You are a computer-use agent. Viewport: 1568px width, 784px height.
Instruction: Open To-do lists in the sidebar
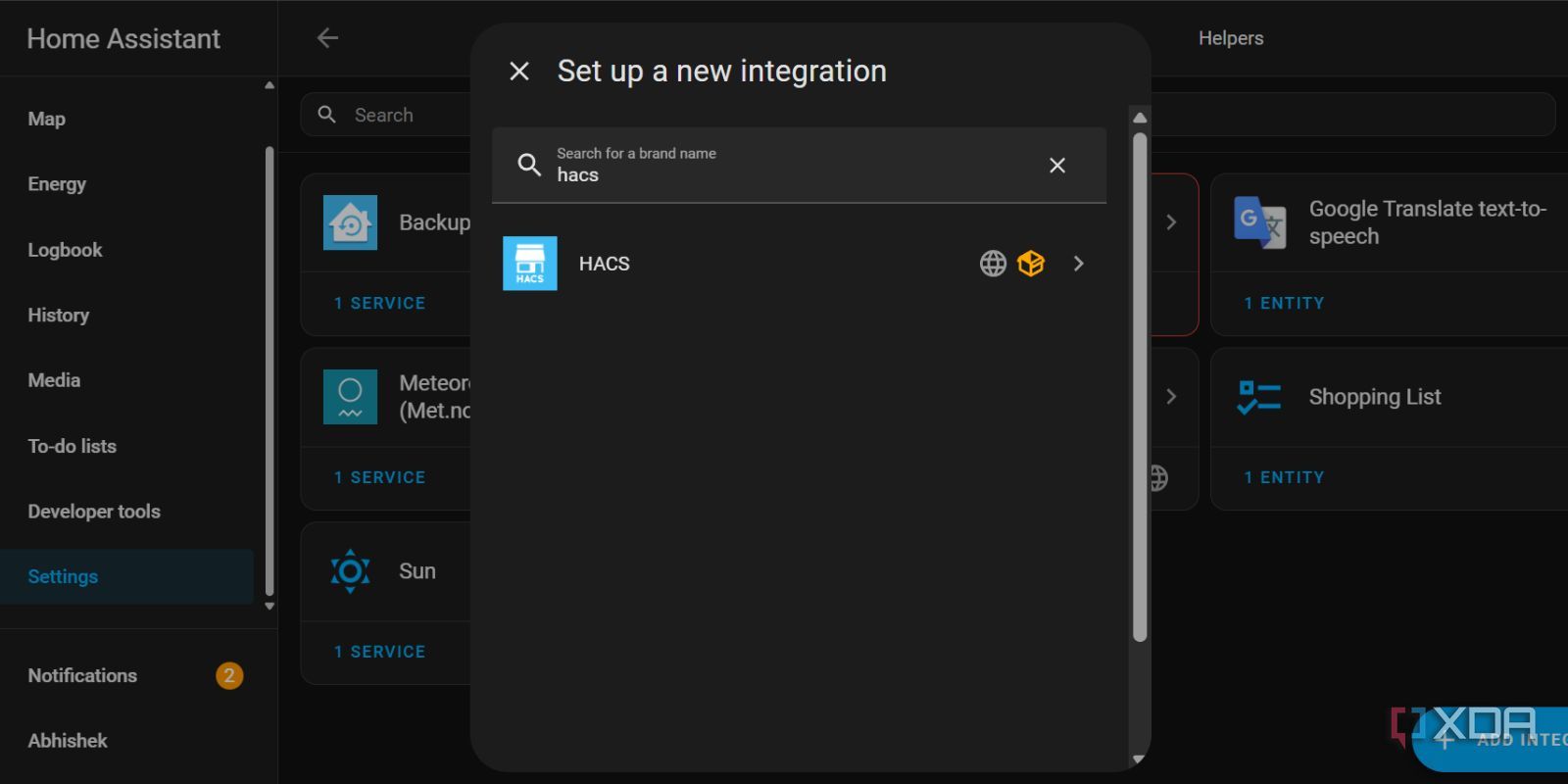[127, 446]
